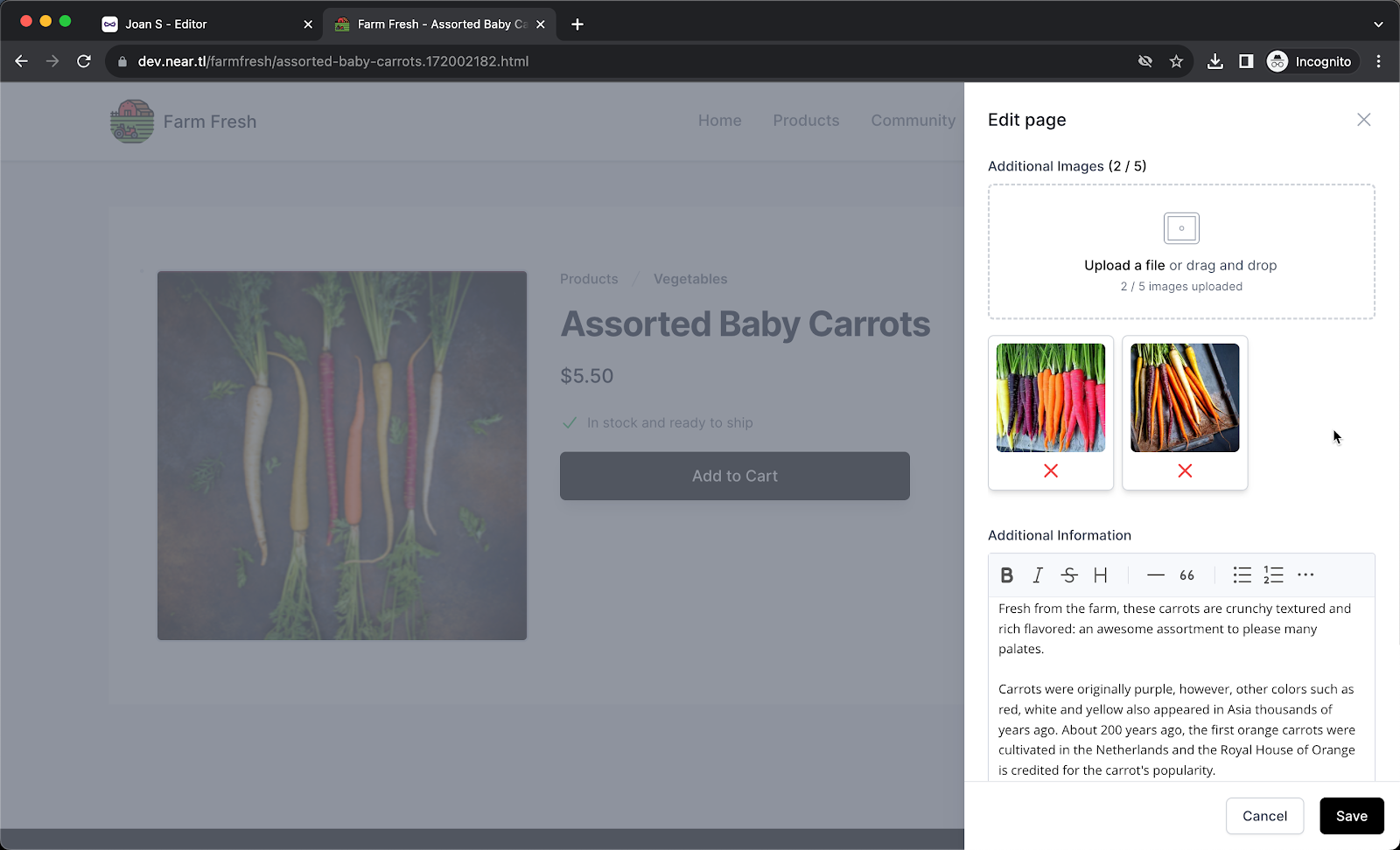This screenshot has width=1400, height=850.
Task: Save the page edits
Action: pyautogui.click(x=1351, y=816)
